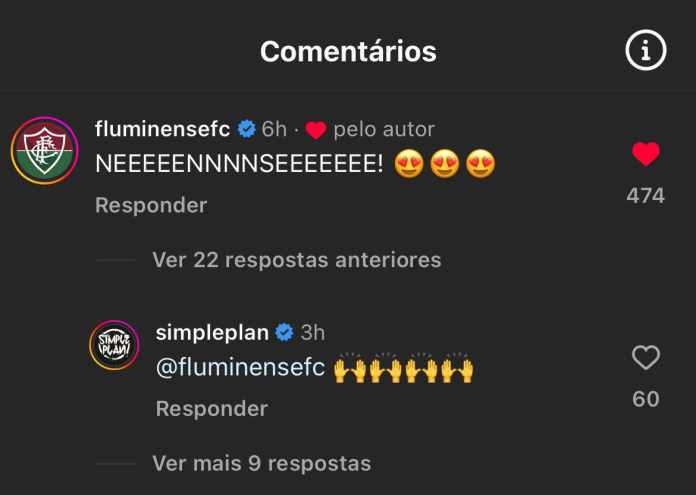Click the NEEEEENNNNSEEEEEEE! comment text

pyautogui.click(x=239, y=164)
